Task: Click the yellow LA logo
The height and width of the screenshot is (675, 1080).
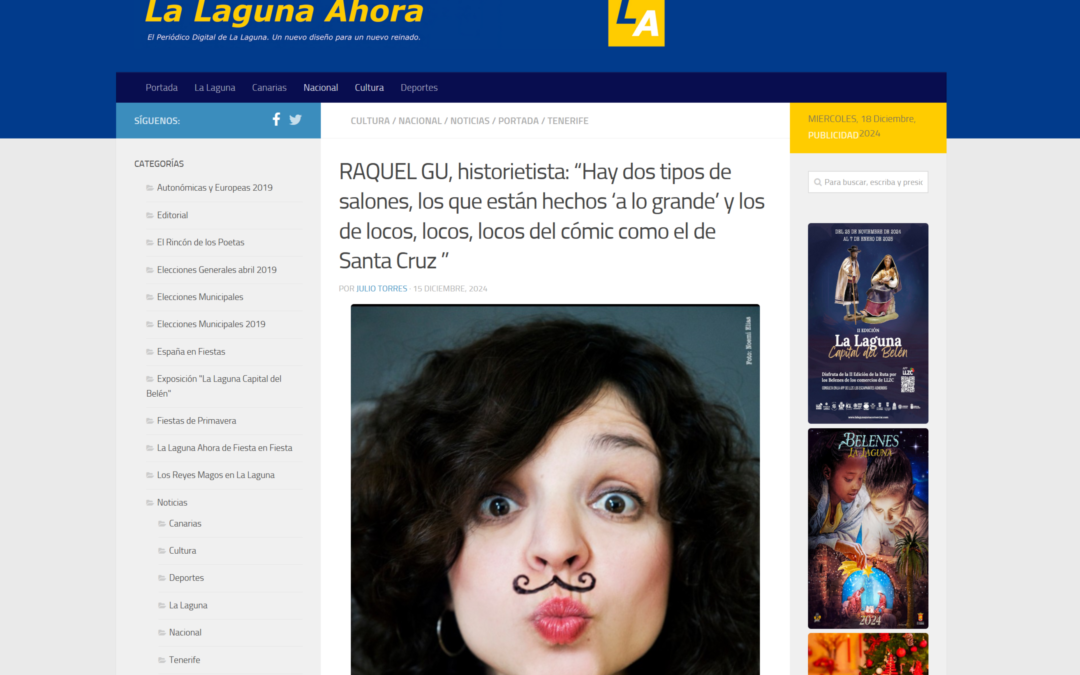Action: [x=636, y=23]
